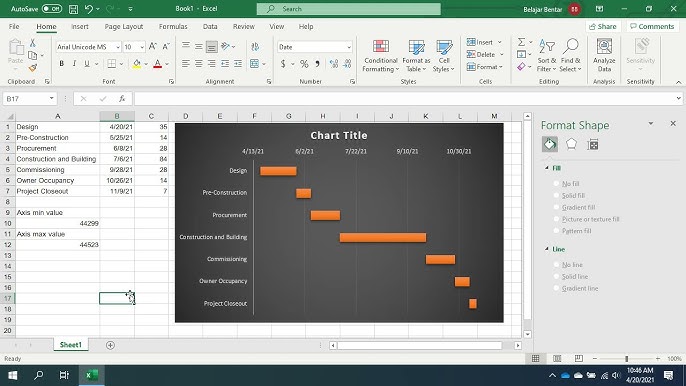
Task: Open Windows Start menu
Action: click(x=12, y=375)
